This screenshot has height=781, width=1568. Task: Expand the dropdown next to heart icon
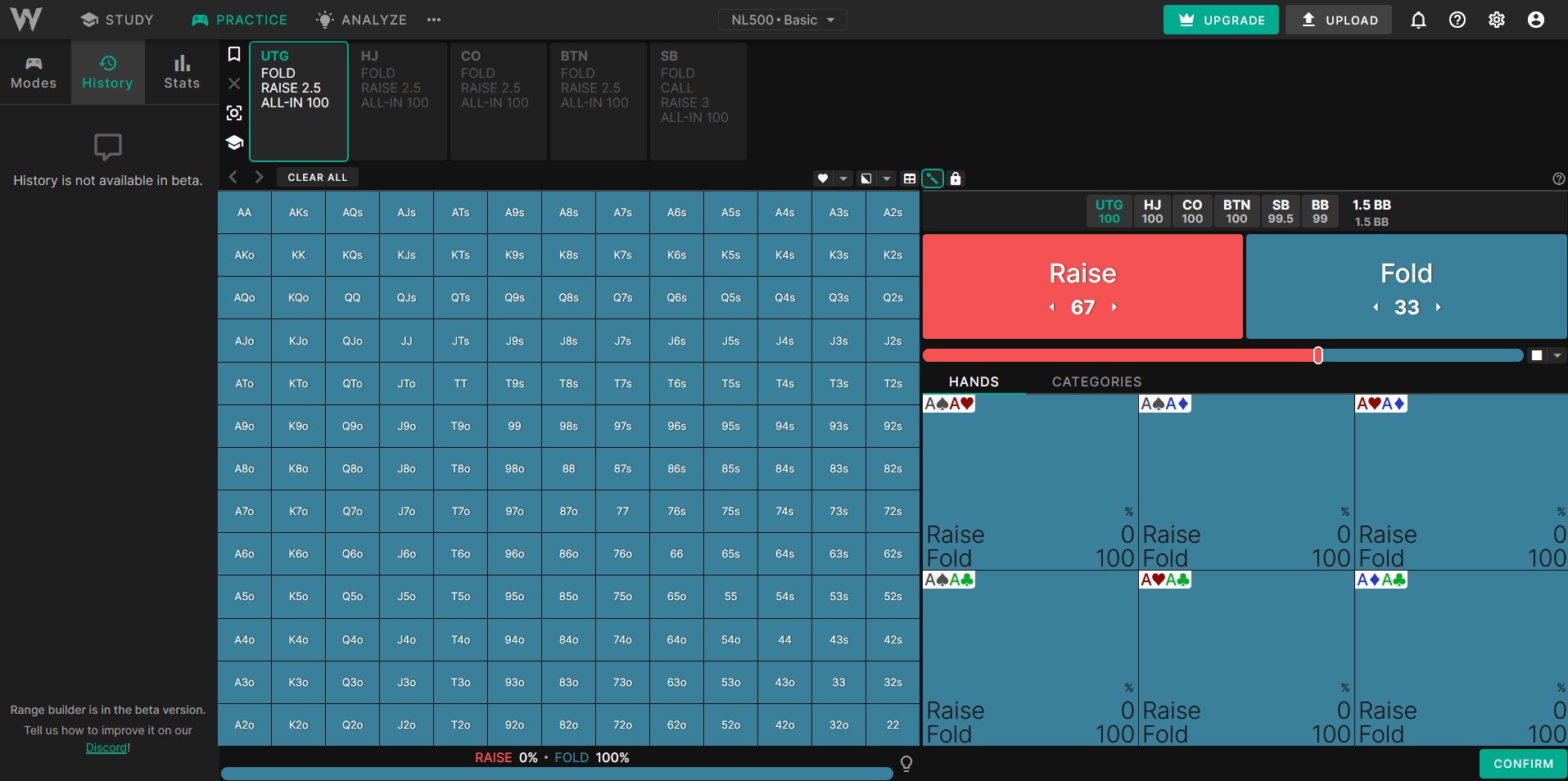tap(843, 178)
